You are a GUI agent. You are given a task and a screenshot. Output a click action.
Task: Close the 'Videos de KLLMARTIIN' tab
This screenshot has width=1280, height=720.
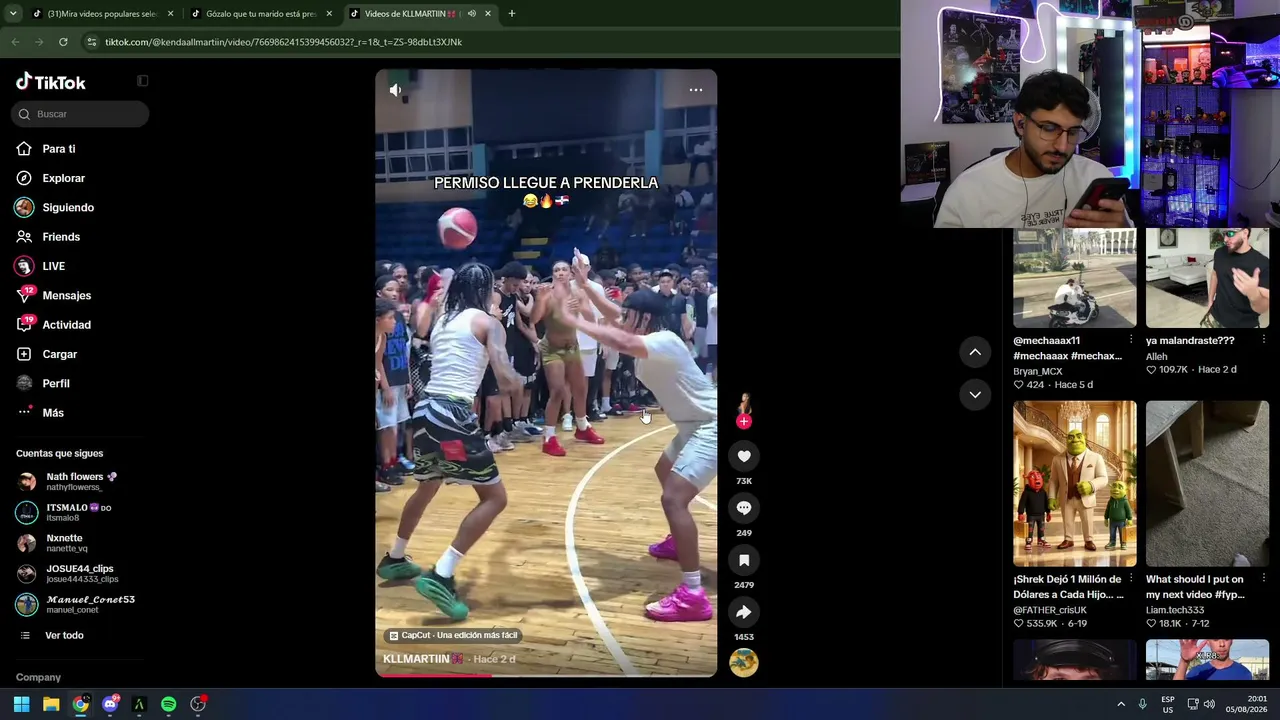tap(488, 14)
